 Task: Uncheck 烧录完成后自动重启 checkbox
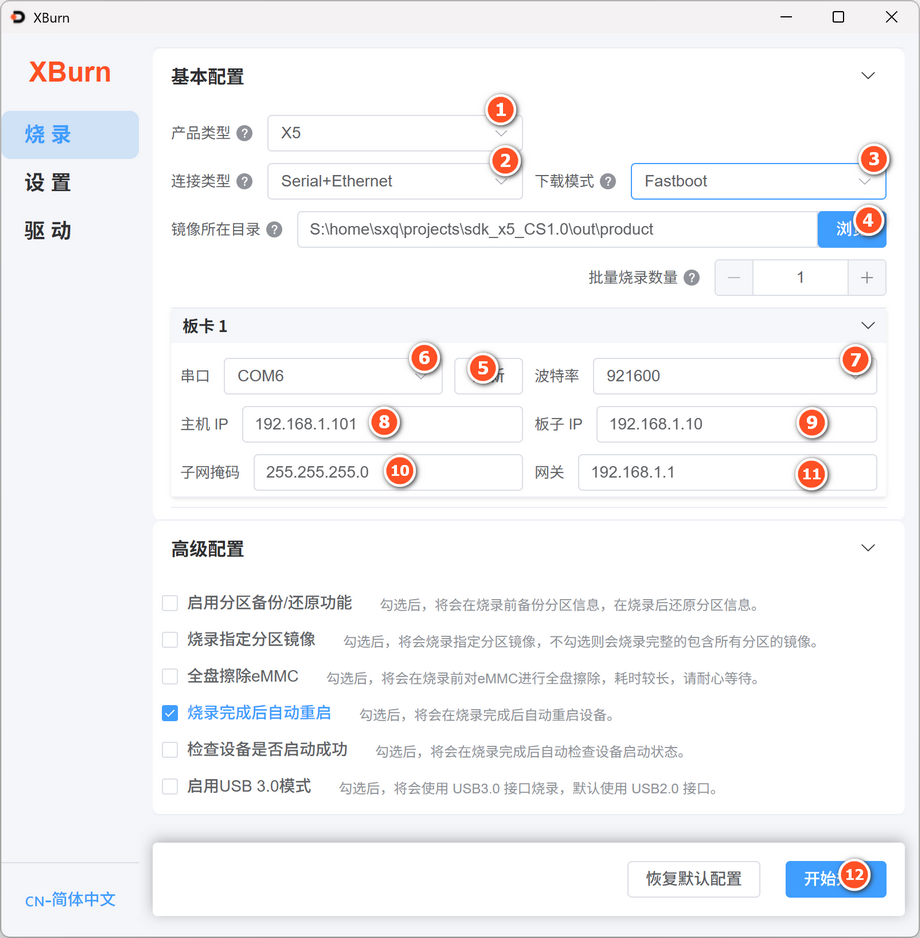pyautogui.click(x=170, y=713)
